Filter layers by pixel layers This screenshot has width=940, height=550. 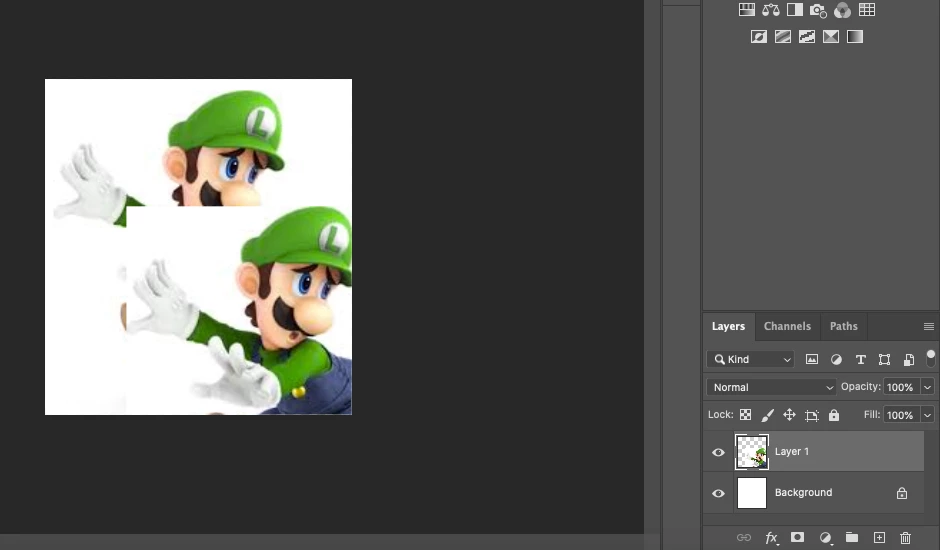812,359
